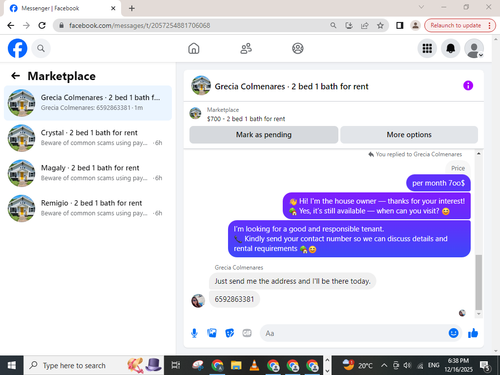Click the phone number message 6592863381
The width and height of the screenshot is (500, 375).
coord(234,299)
